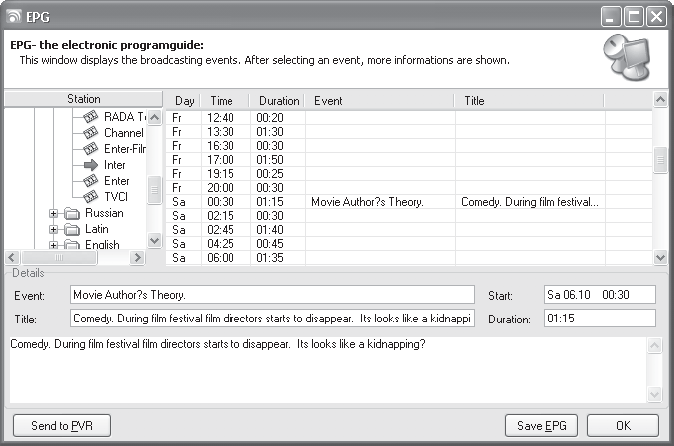The image size is (674, 446).
Task: Click the event list vertical scrollbar thumb
Action: pos(660,160)
